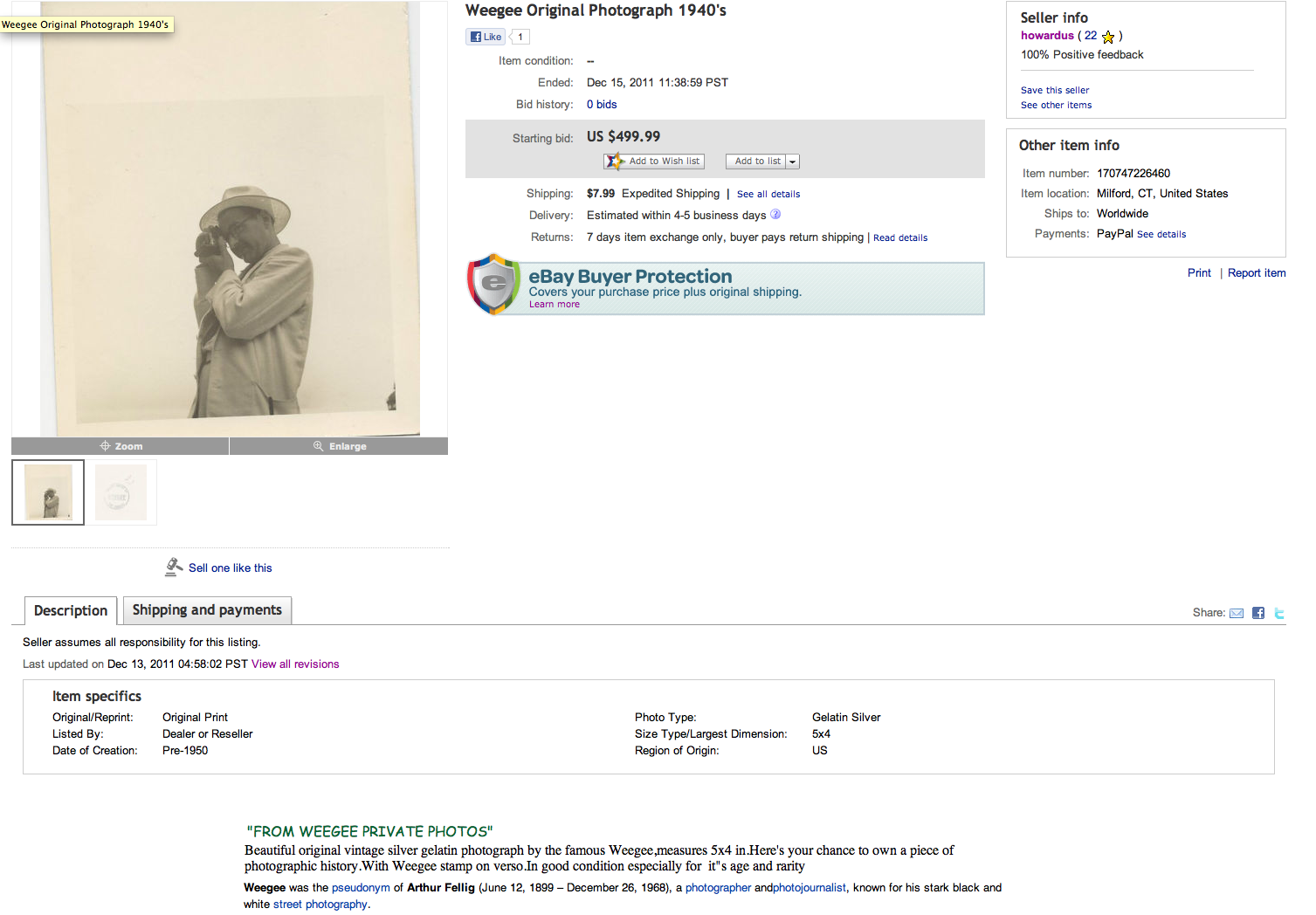Click the Zoom crosshair button under photo

(x=121, y=446)
